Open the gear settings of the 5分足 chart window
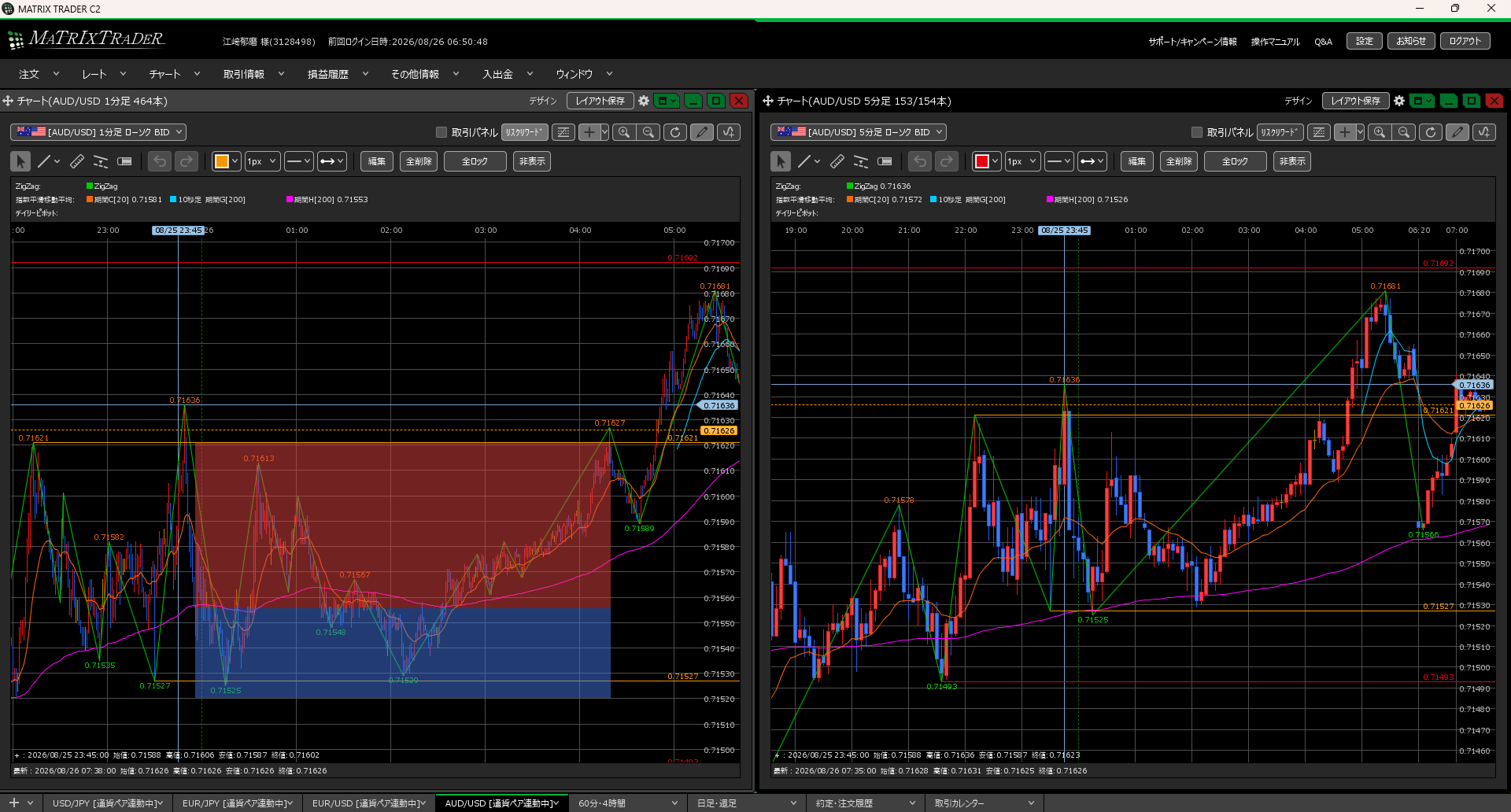 point(1399,101)
